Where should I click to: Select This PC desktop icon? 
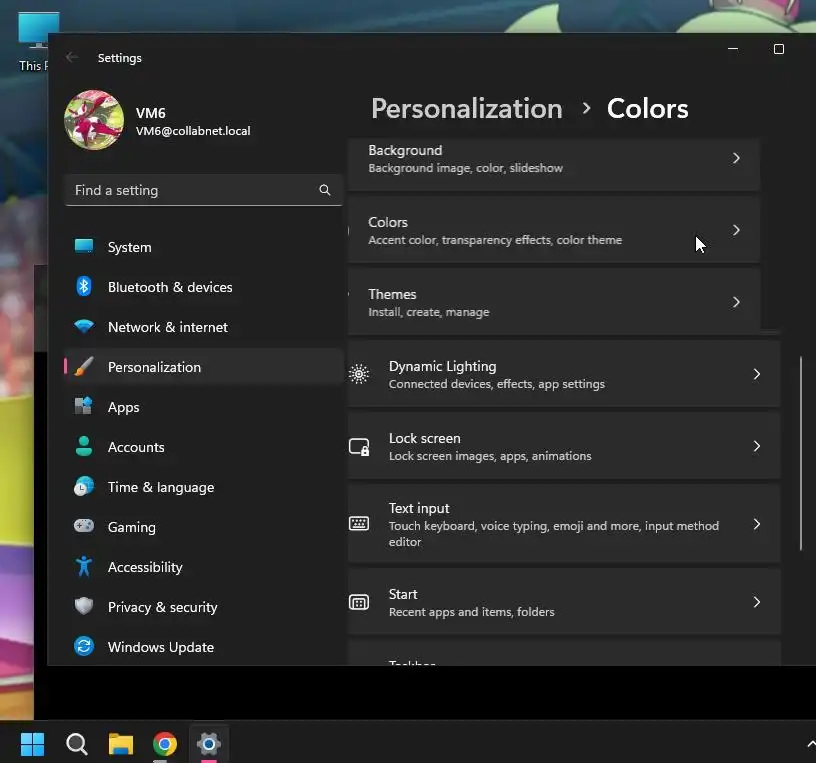[33, 42]
